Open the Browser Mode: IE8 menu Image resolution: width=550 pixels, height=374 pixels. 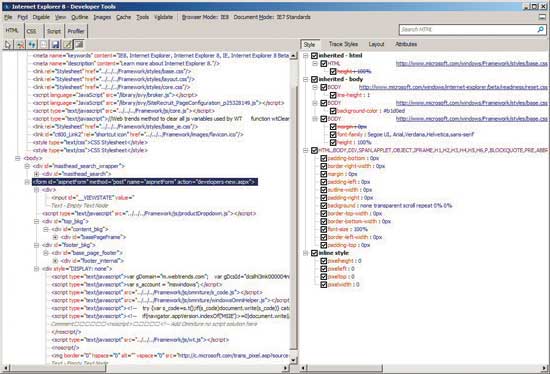click(x=205, y=17)
